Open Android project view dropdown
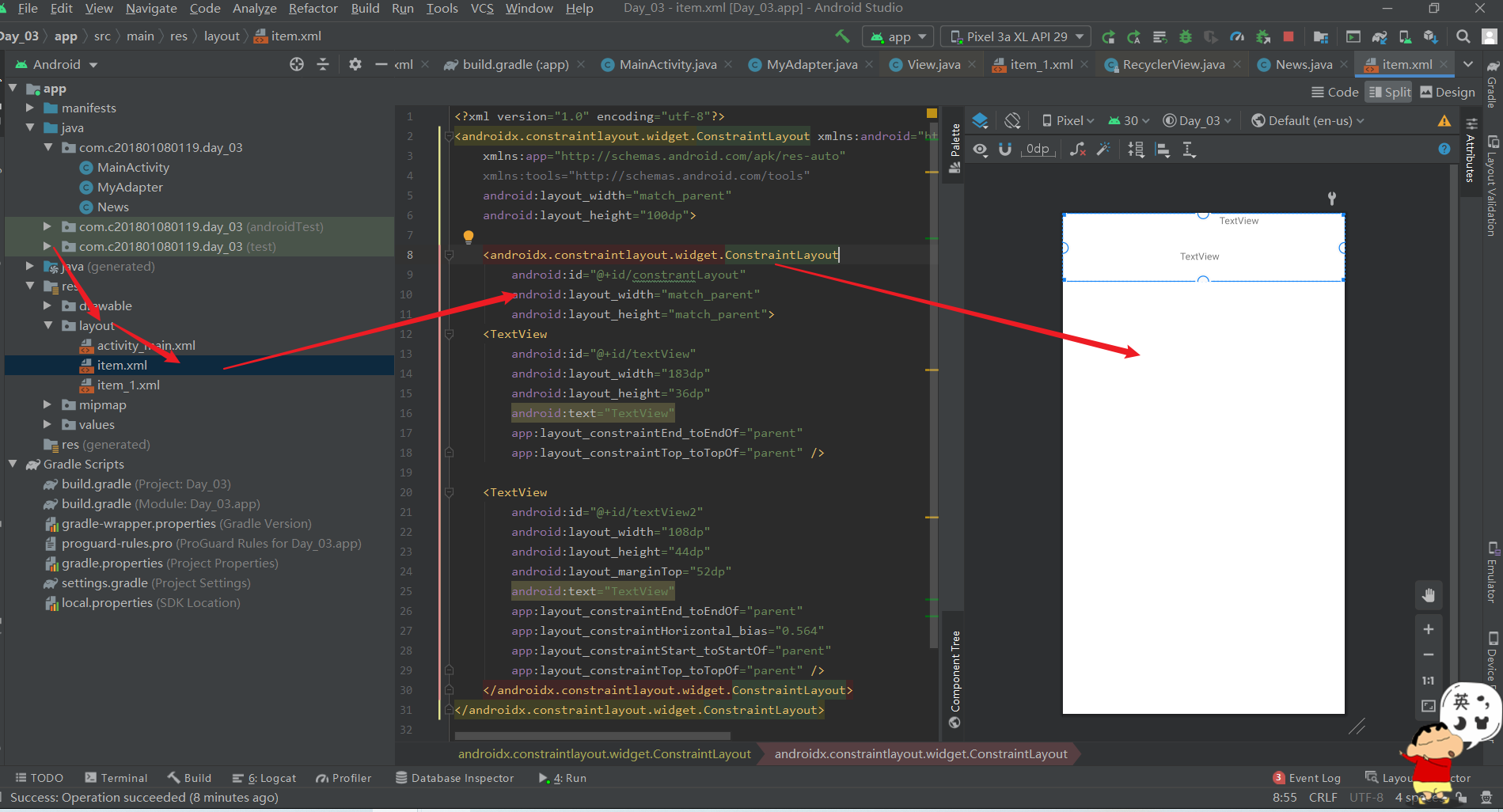The height and width of the screenshot is (812, 1503). [x=57, y=64]
